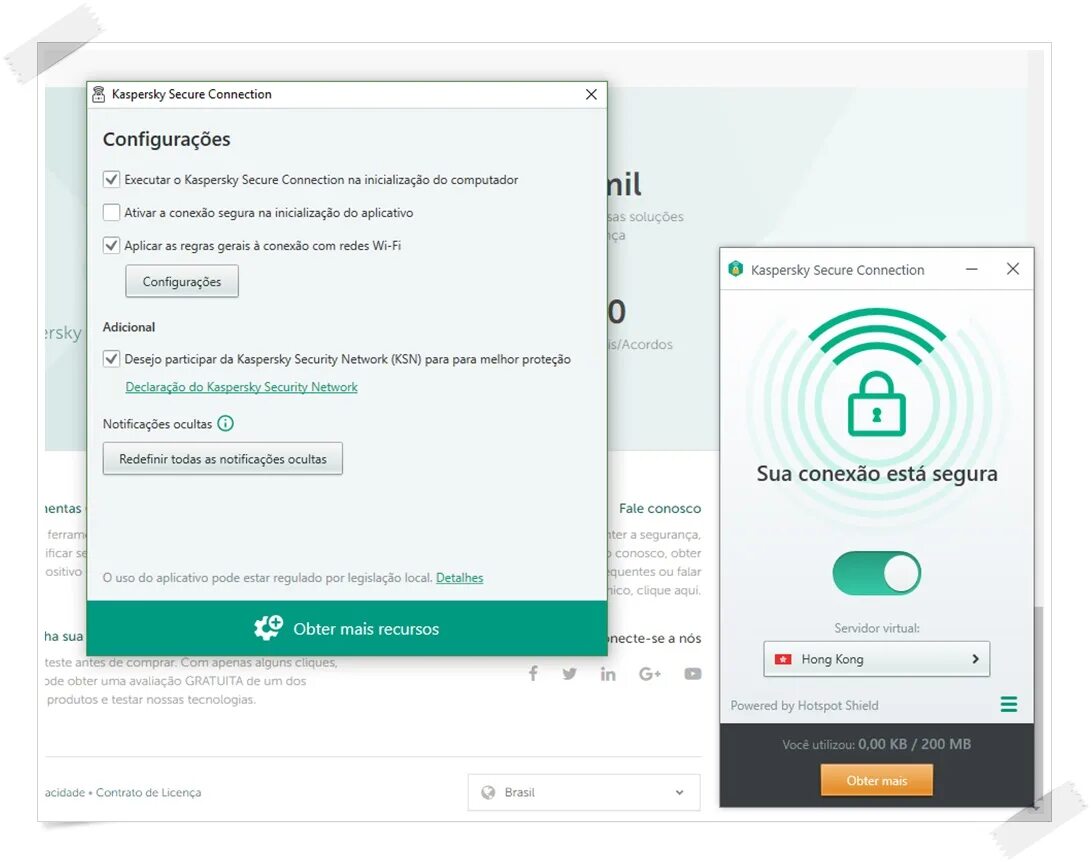
Task: Click chevron arrow in Hong Kong server field
Action: click(x=975, y=659)
